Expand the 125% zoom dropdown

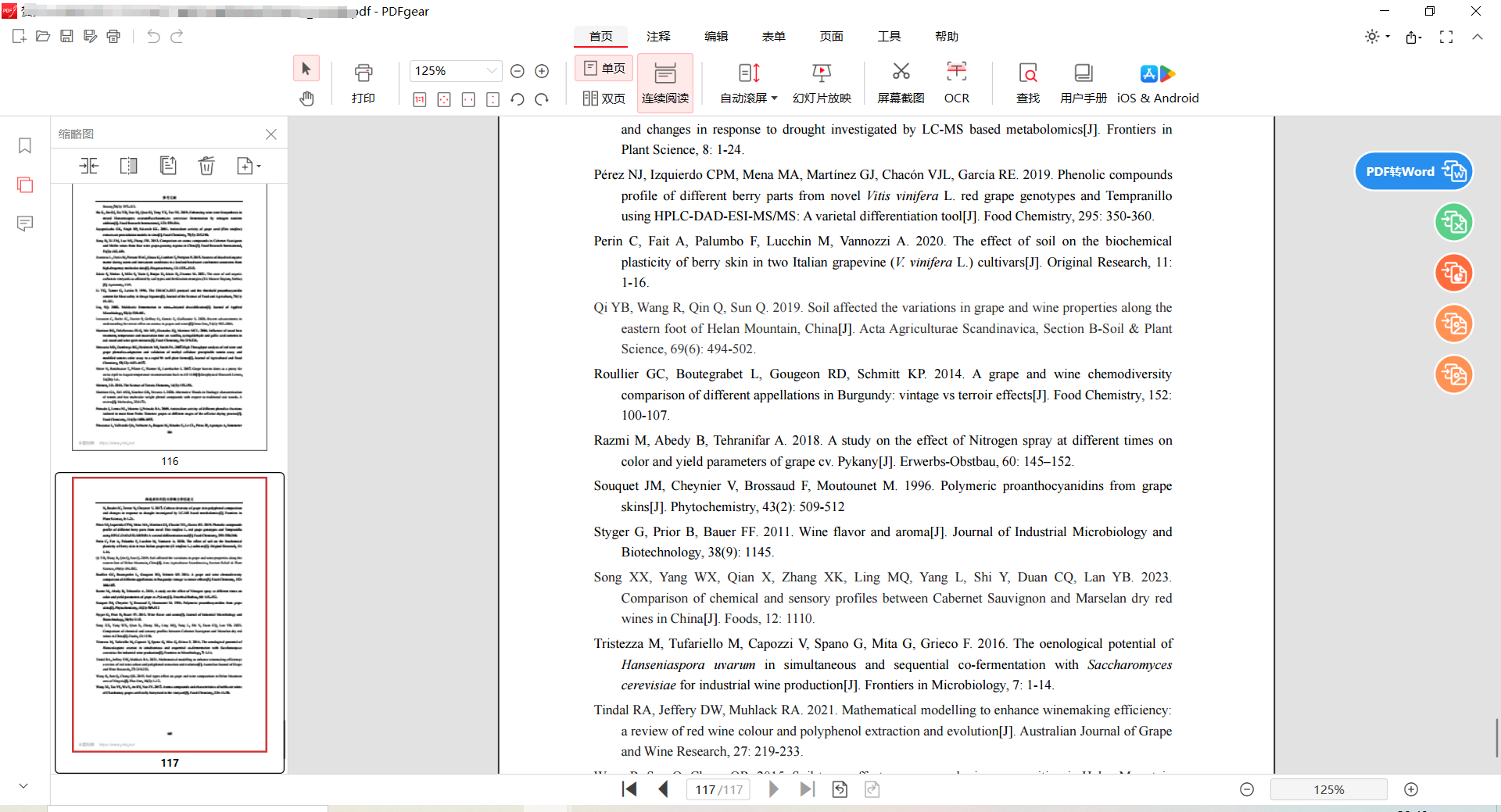(492, 71)
